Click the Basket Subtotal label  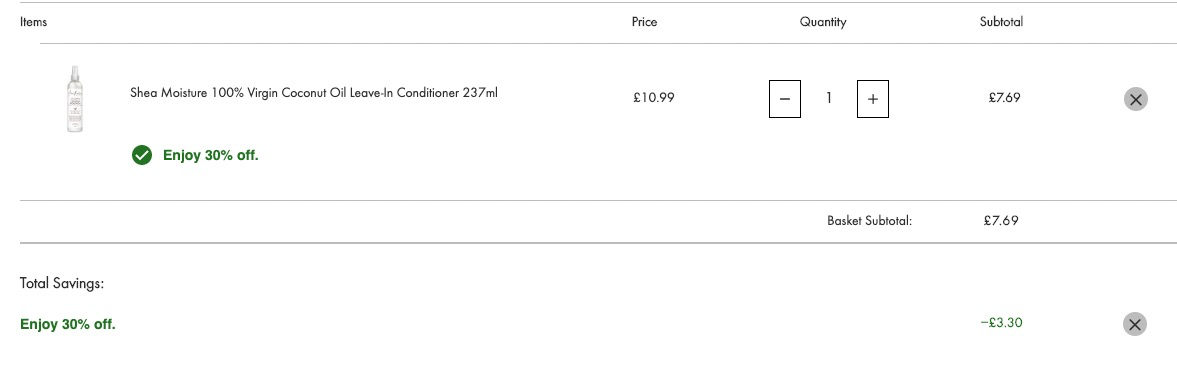pos(869,220)
